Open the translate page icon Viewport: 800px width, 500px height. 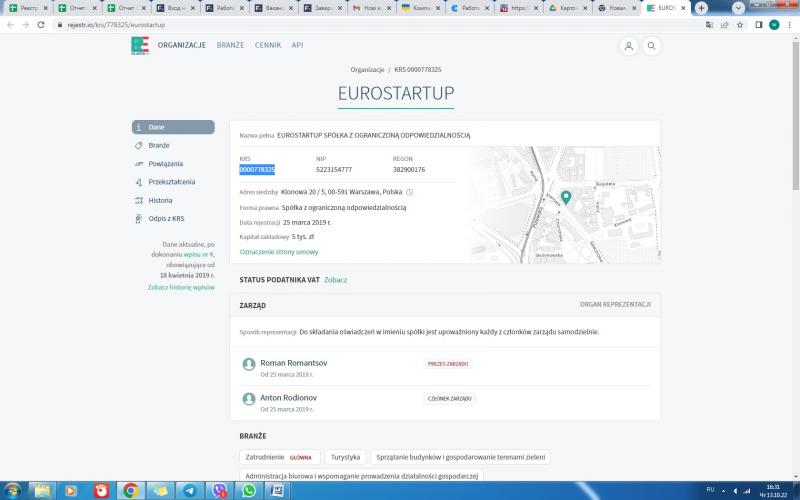pos(709,24)
